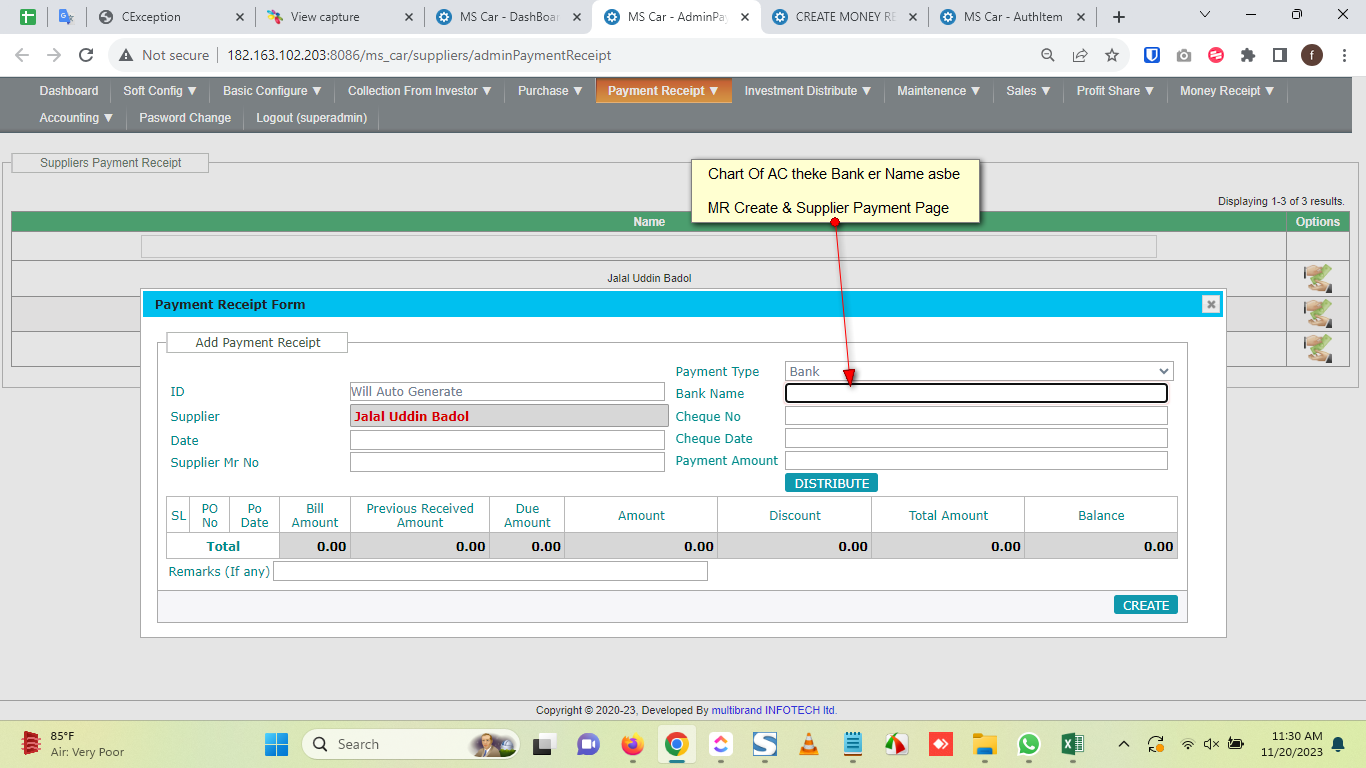The height and width of the screenshot is (768, 1366).
Task: Click the Windows taskbar Search box
Action: tap(411, 744)
